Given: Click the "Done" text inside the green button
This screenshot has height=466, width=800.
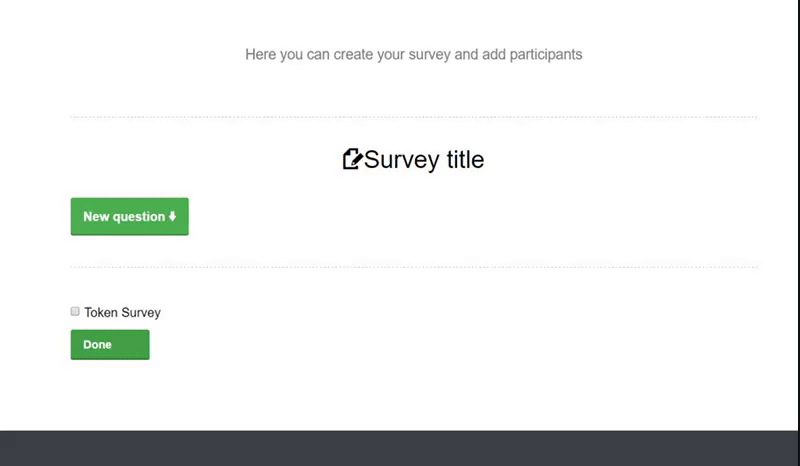Looking at the screenshot, I should [x=98, y=345].
